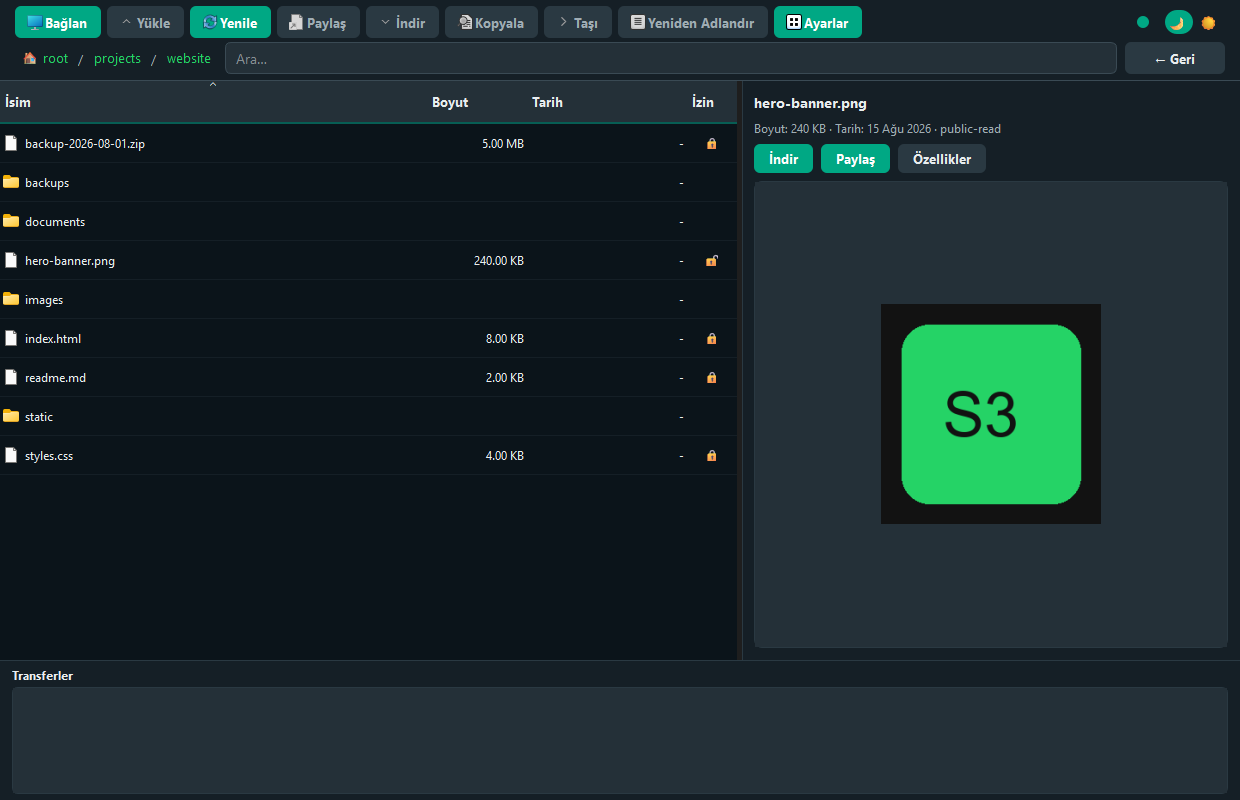Viewport: 1240px width, 800px height.
Task: Open the documents folder icon
Action: click(x=11, y=221)
